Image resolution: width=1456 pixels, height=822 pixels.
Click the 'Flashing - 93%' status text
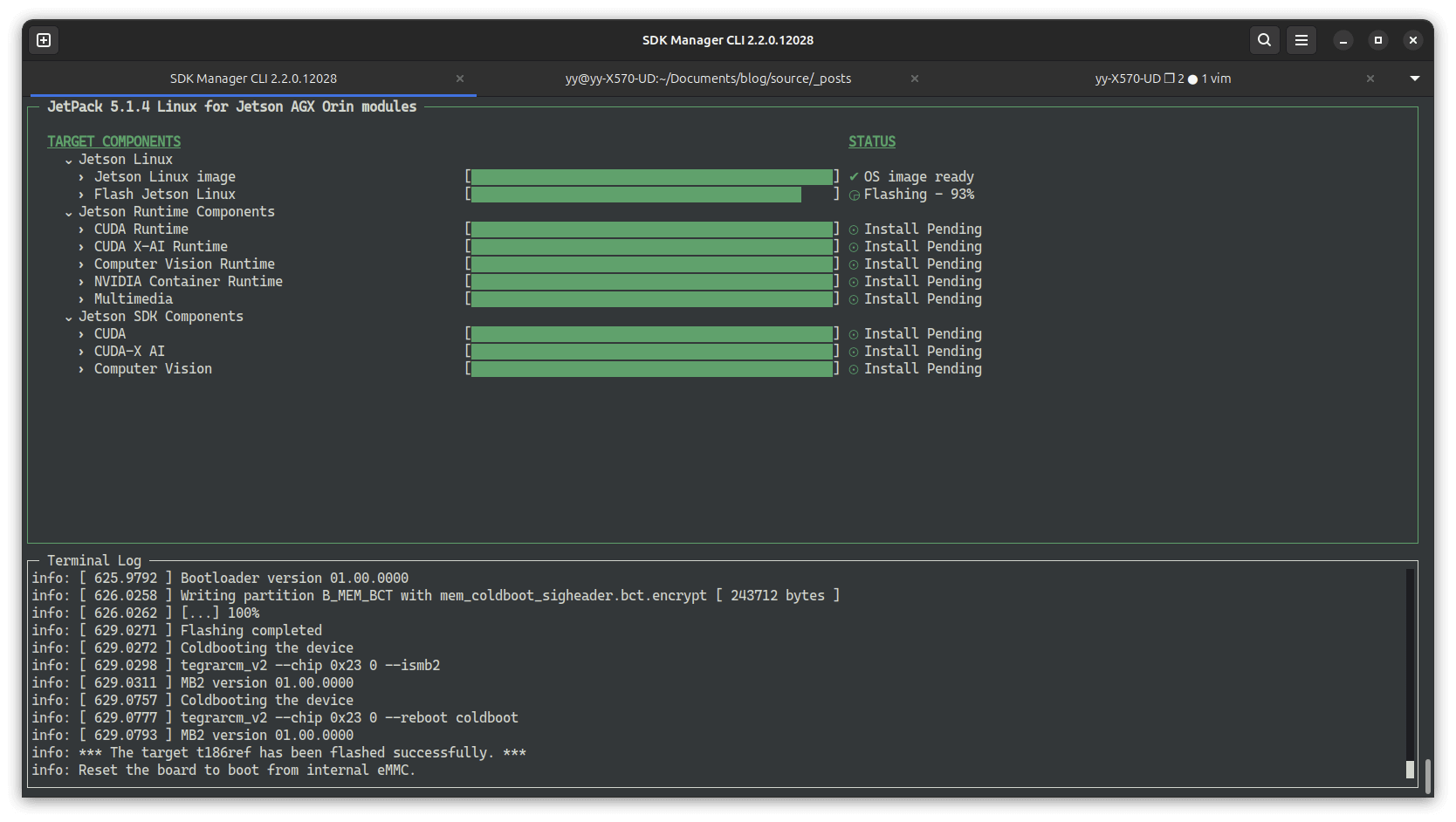coord(919,195)
